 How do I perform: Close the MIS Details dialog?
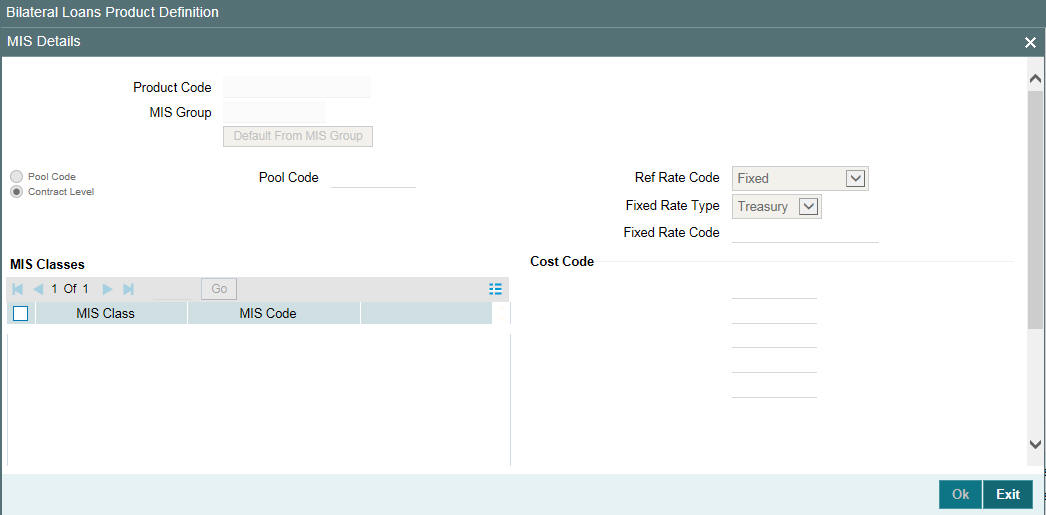click(x=1030, y=42)
